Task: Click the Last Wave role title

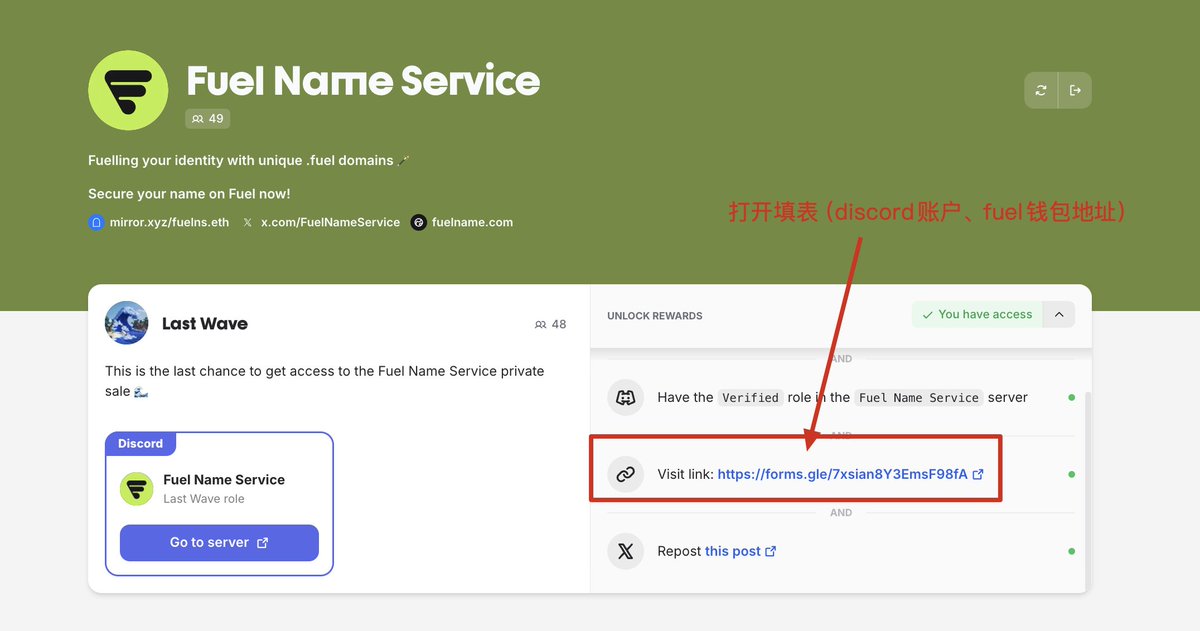Action: pyautogui.click(x=205, y=323)
